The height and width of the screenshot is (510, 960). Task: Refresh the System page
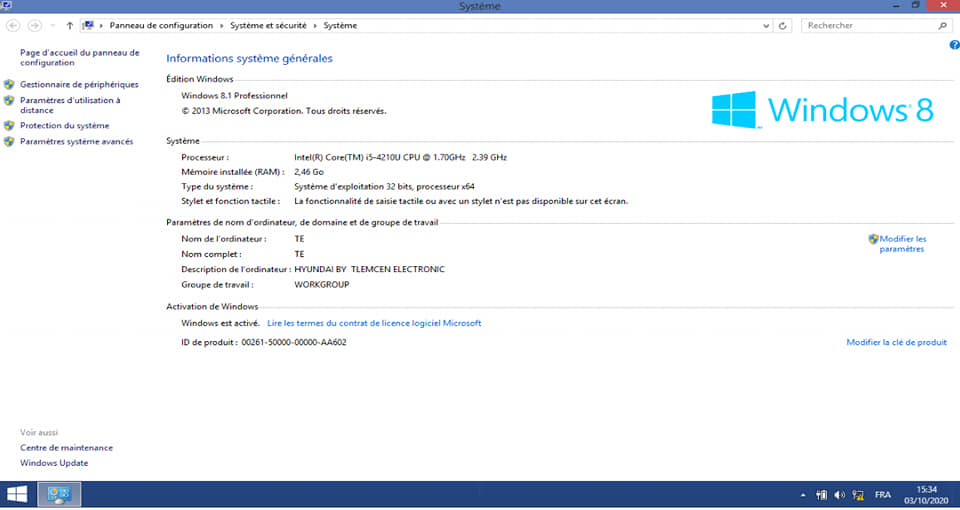(x=782, y=26)
